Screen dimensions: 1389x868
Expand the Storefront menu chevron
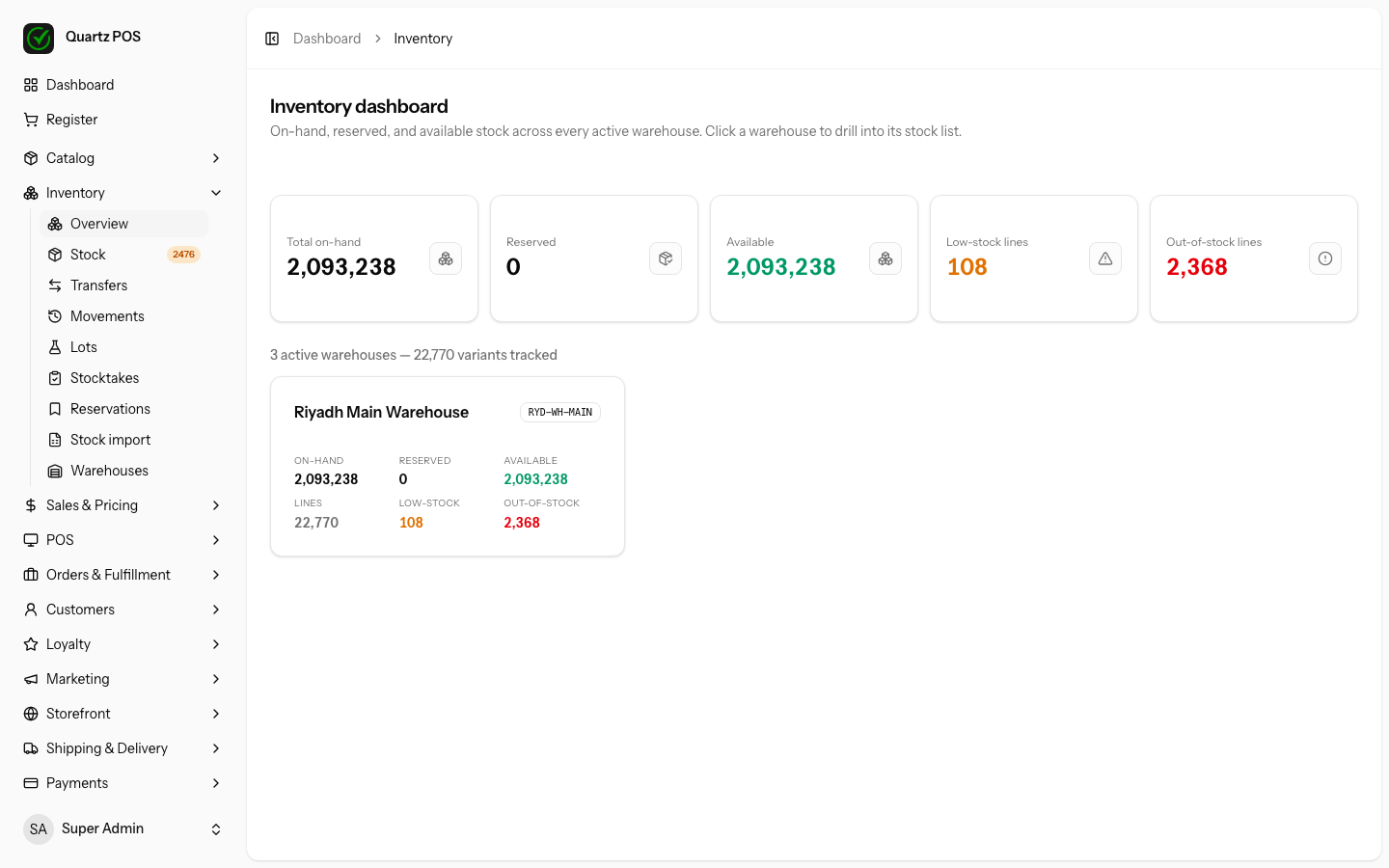click(216, 714)
